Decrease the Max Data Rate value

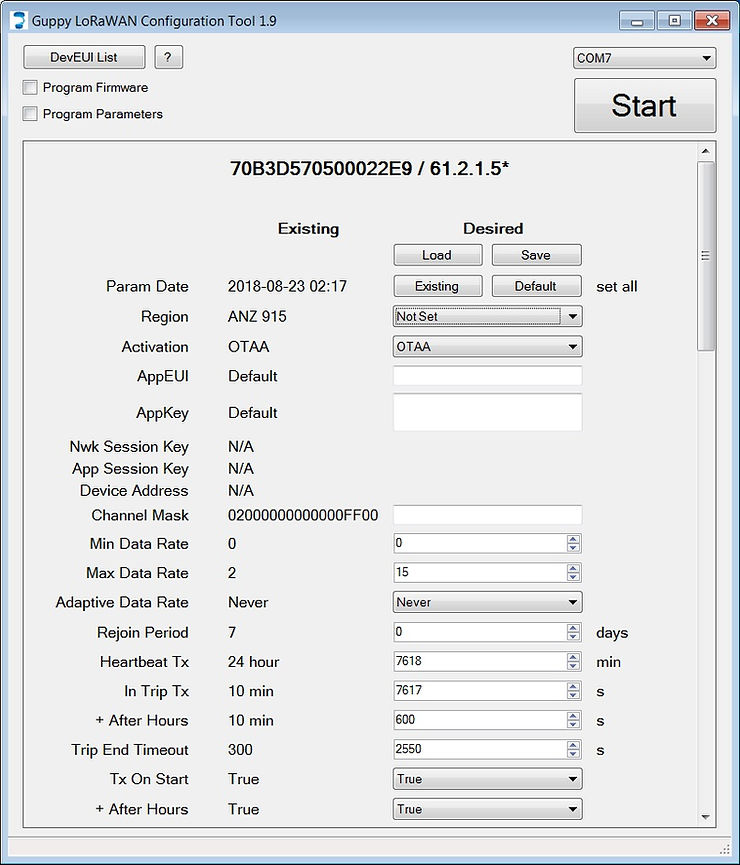[573, 577]
